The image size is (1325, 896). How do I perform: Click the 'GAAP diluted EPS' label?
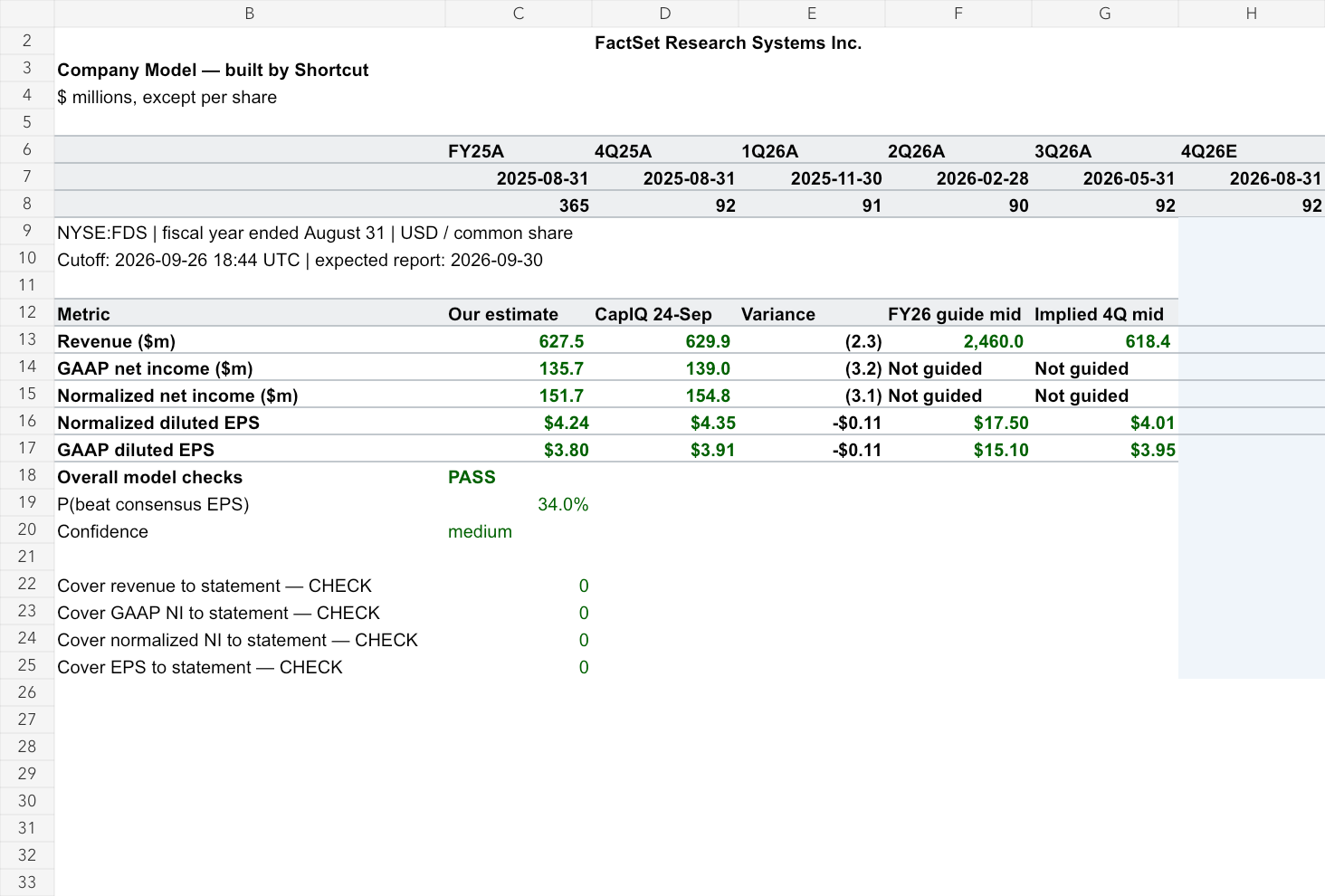(136, 450)
